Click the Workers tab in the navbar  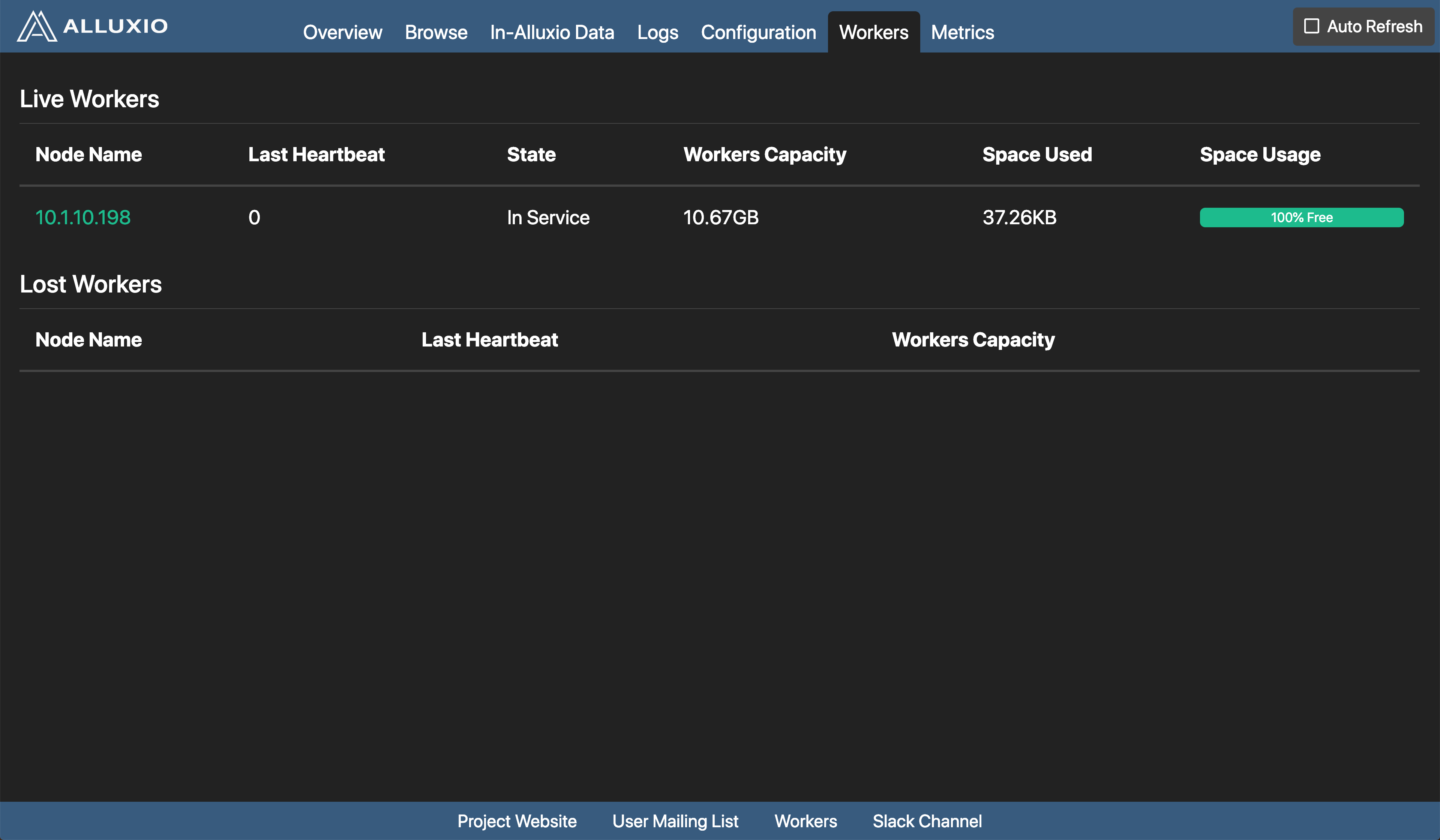click(x=873, y=33)
